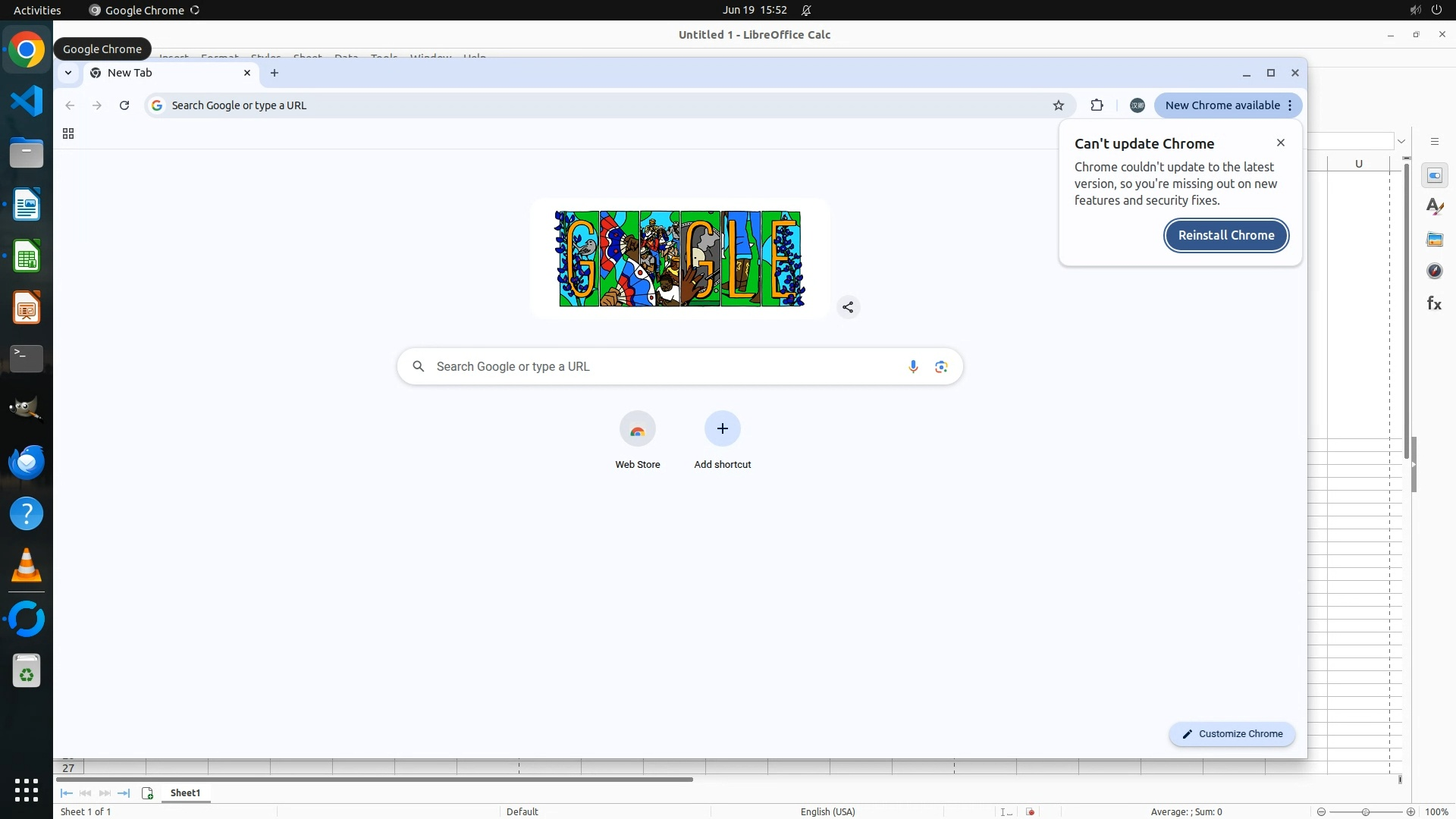Open the Extensions puzzle icon

tap(1097, 105)
